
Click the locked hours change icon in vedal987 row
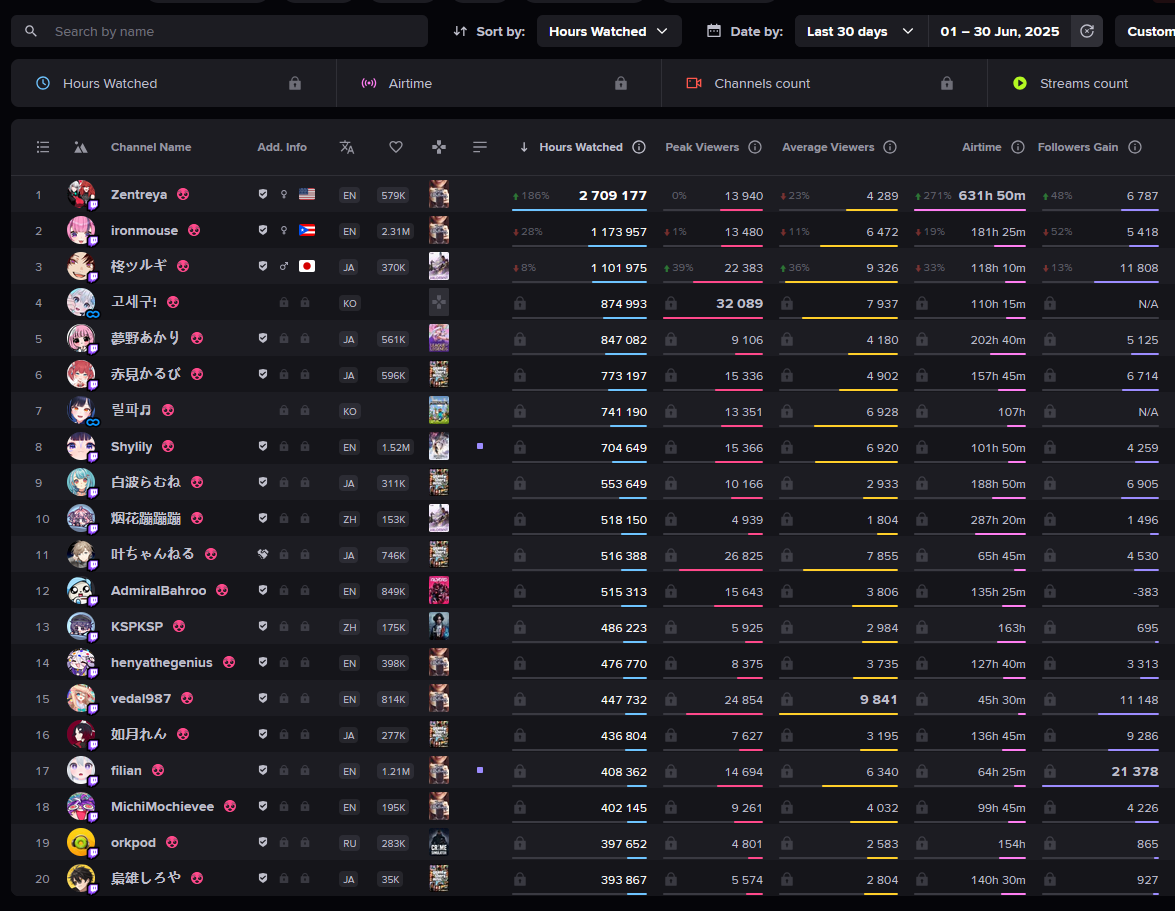519,700
